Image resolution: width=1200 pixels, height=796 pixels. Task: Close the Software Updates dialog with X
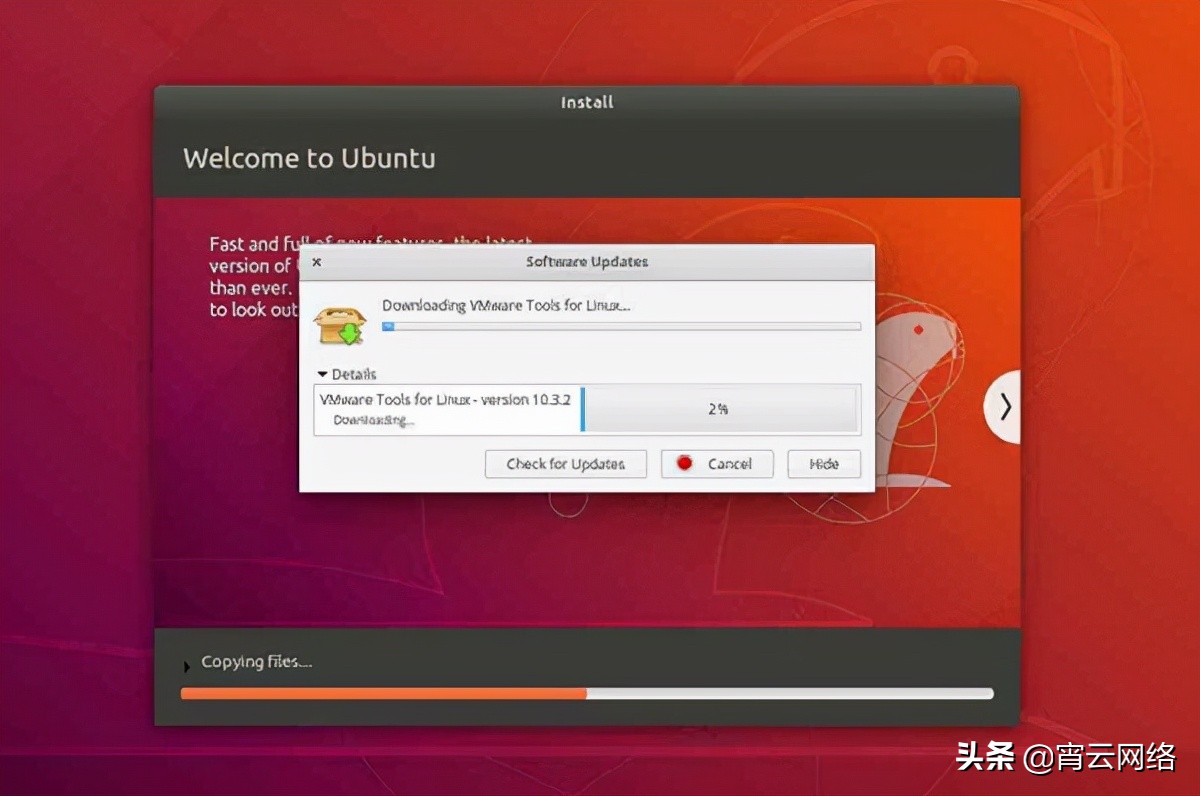[x=317, y=262]
